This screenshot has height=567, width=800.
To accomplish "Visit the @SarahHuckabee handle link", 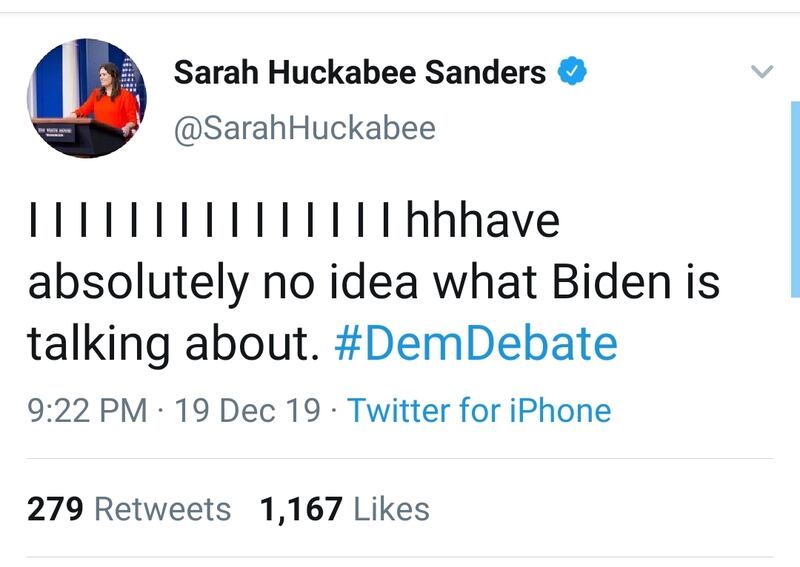I will (x=305, y=129).
